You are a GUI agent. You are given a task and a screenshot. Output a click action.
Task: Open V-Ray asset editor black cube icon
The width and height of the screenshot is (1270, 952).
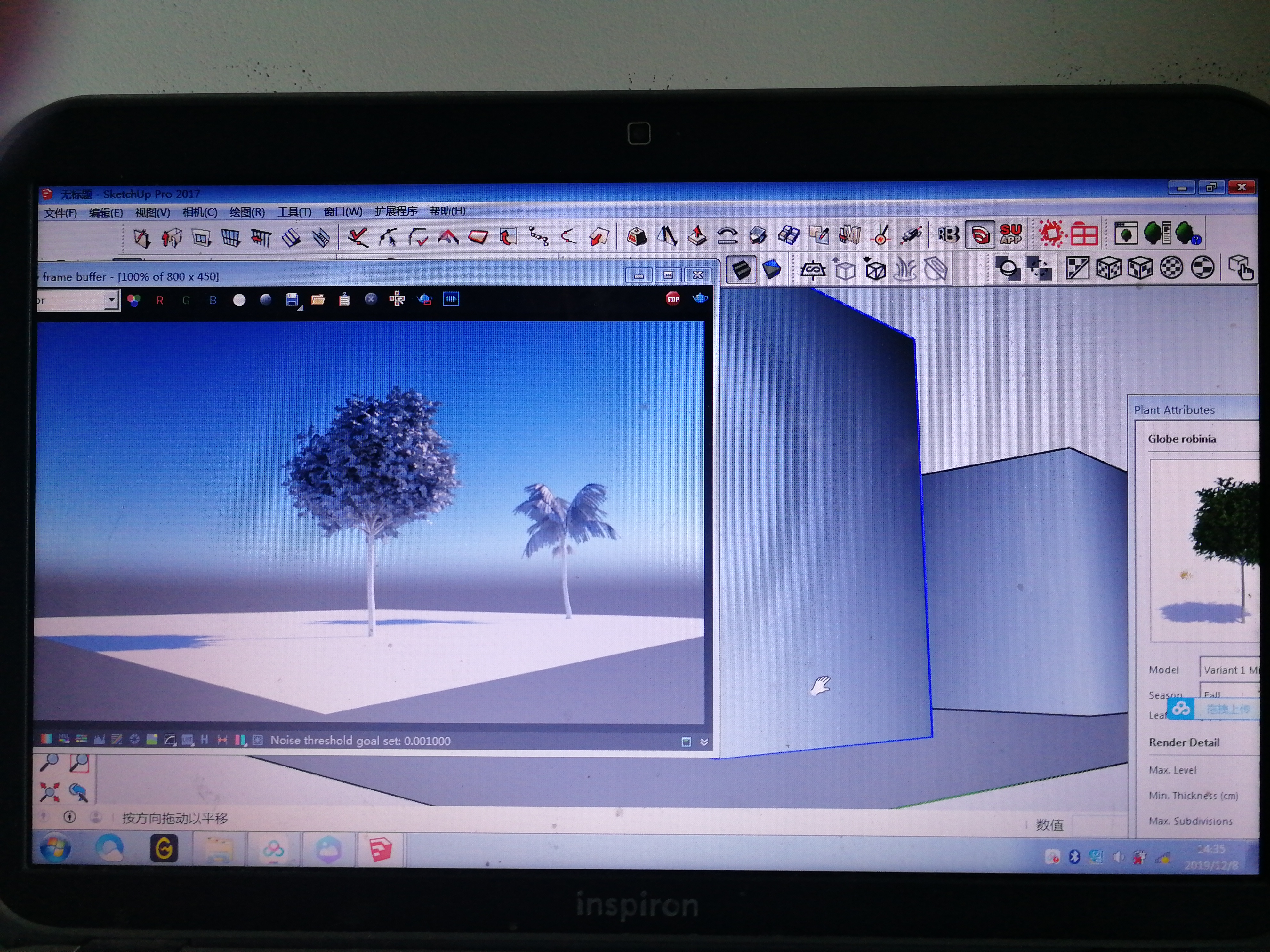tap(741, 269)
